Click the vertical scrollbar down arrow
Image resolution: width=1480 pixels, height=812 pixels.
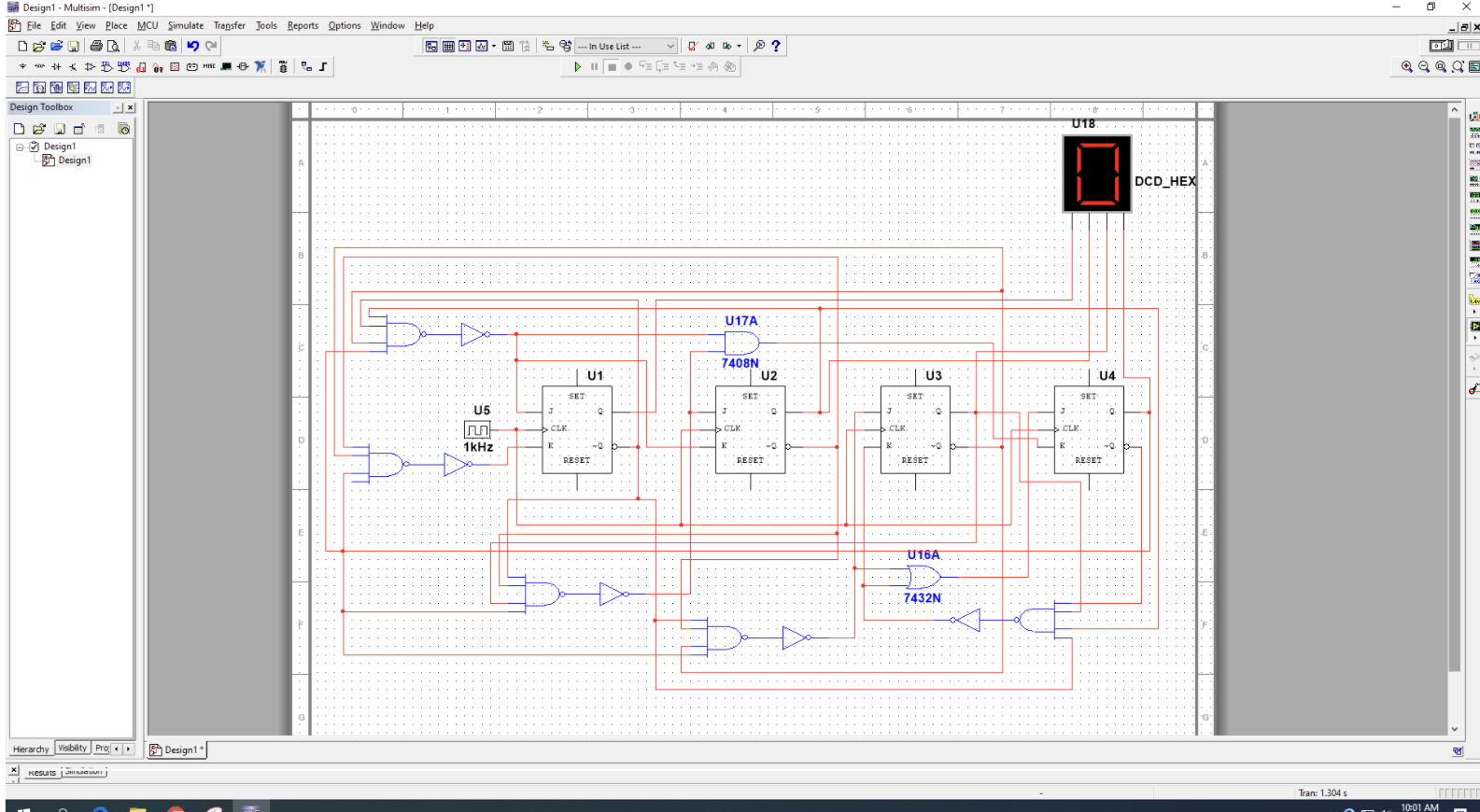[1454, 730]
